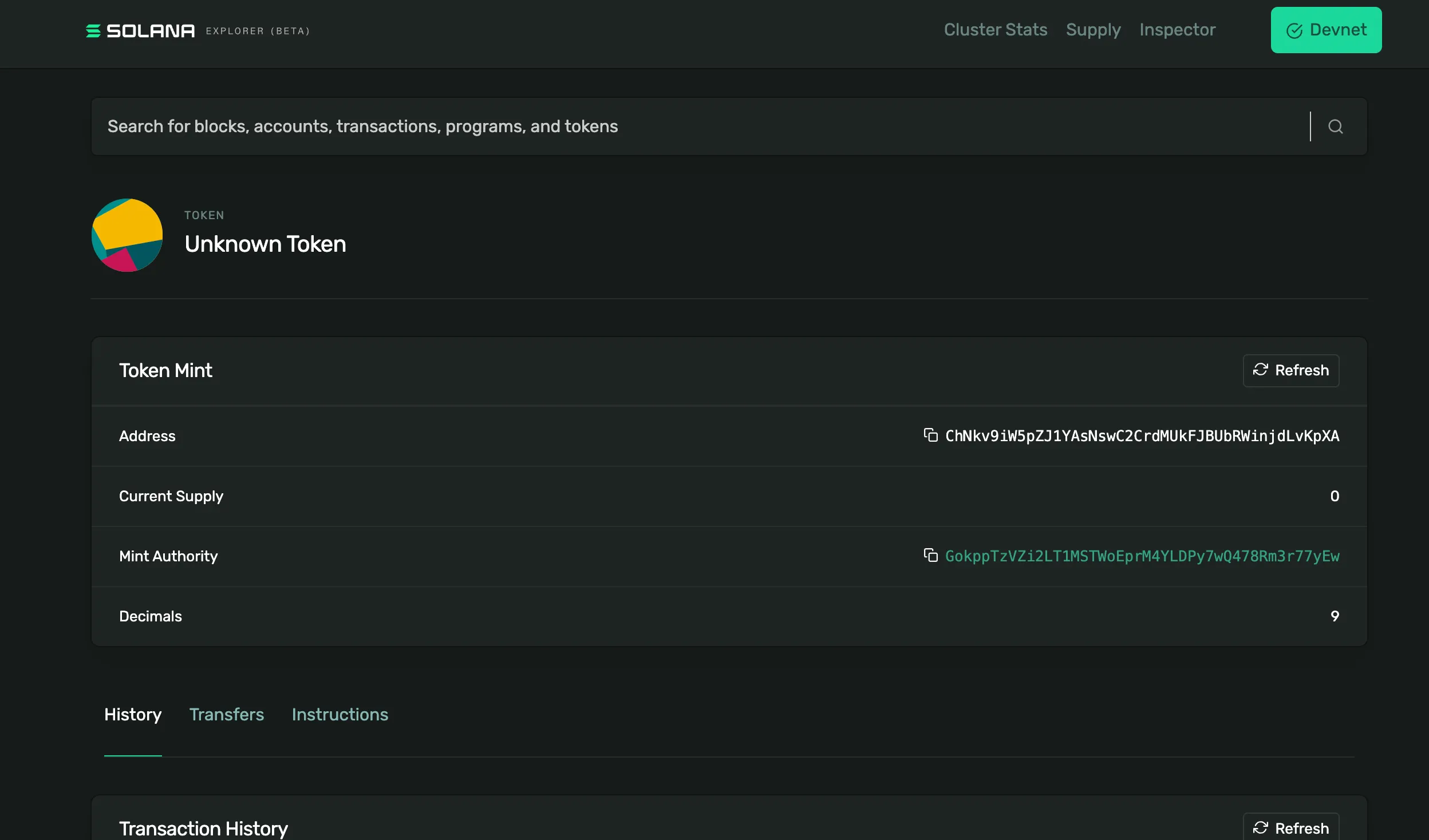Switch to the Instructions tab

(x=340, y=715)
